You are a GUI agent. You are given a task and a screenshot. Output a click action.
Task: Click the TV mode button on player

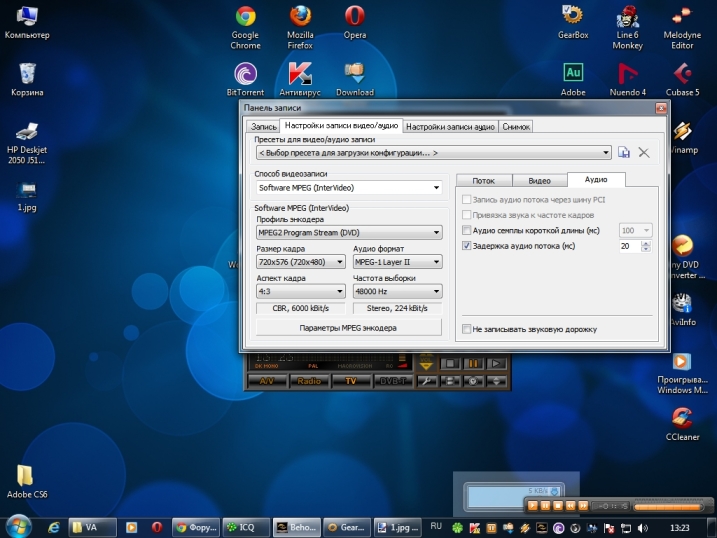pyautogui.click(x=351, y=381)
